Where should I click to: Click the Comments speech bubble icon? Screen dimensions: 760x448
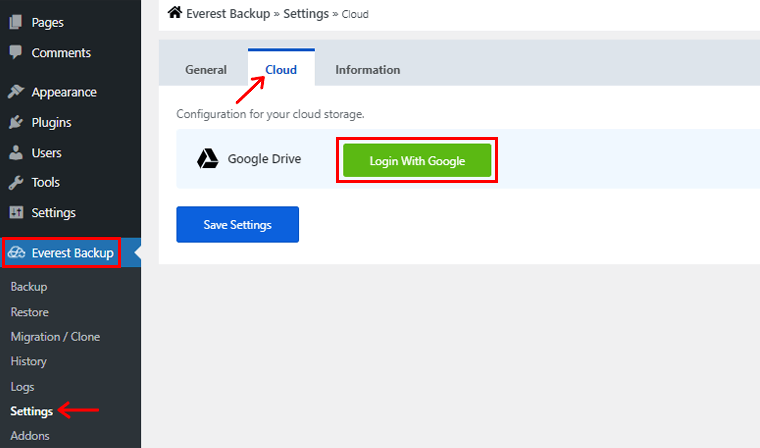click(16, 52)
